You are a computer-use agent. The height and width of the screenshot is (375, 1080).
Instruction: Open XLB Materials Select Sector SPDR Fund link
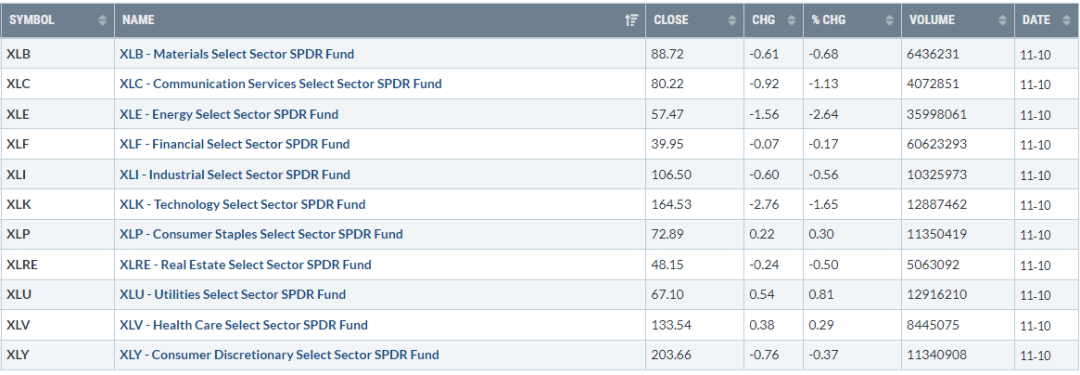click(x=237, y=54)
